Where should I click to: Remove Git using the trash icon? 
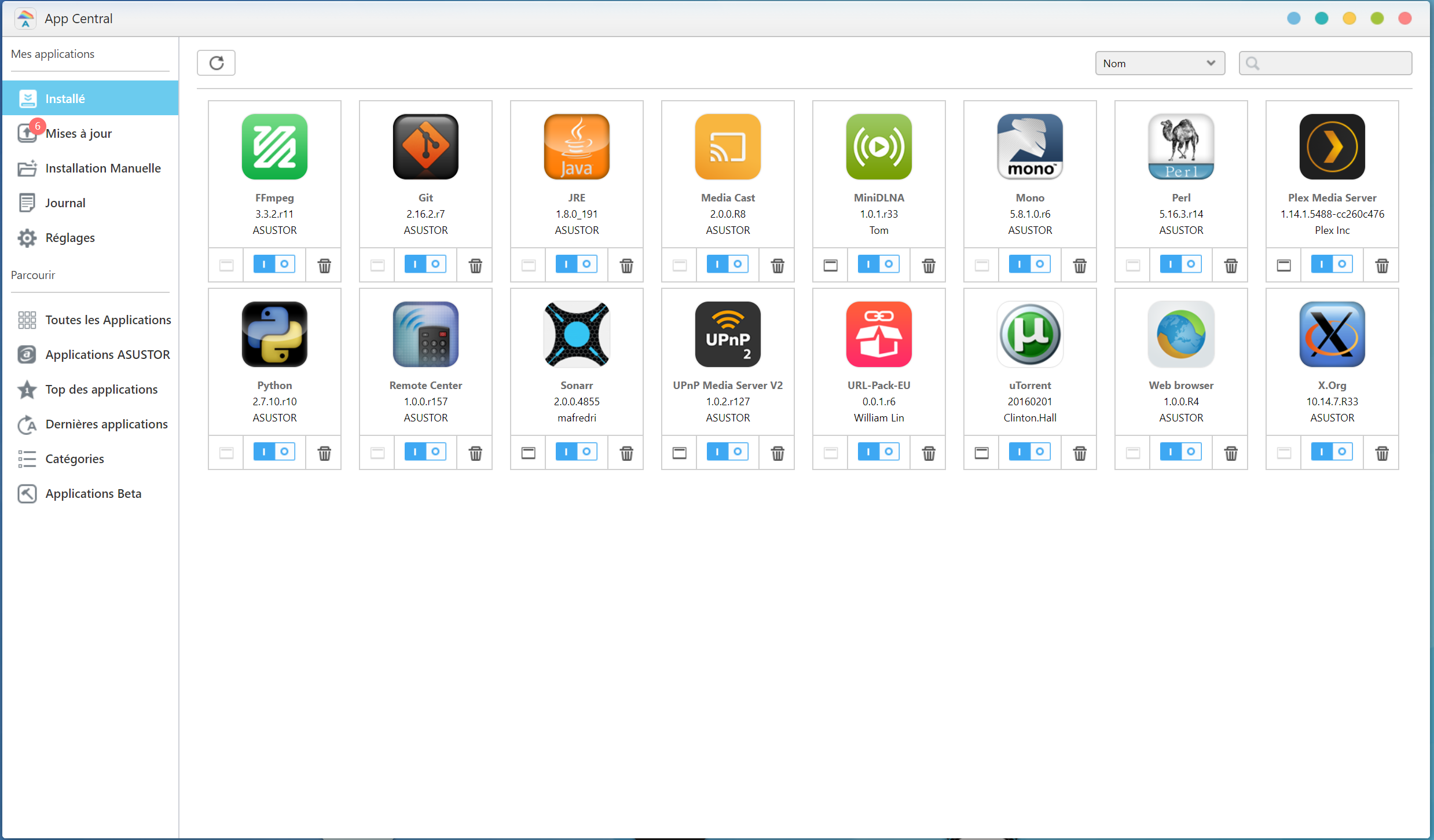pyautogui.click(x=475, y=265)
